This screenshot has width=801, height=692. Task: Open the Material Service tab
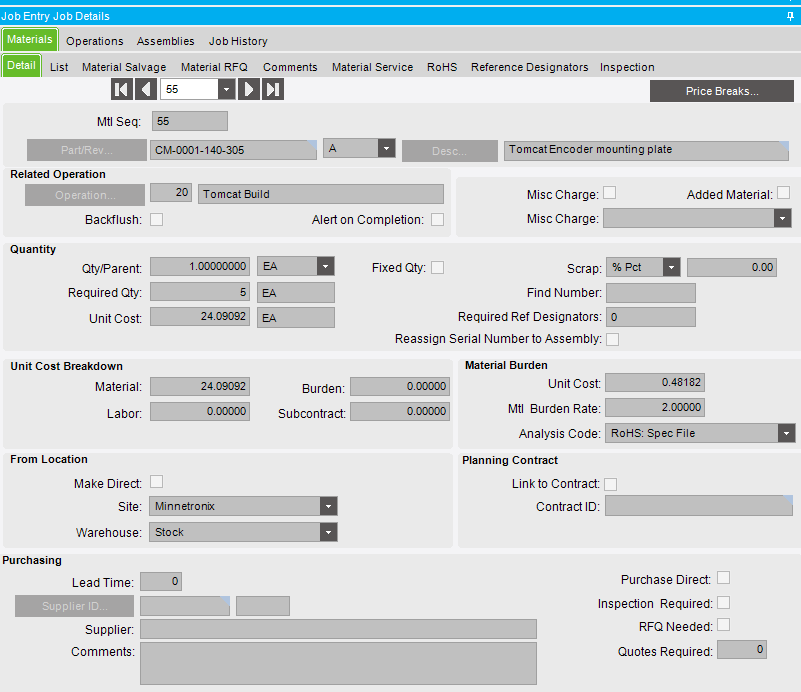[x=372, y=67]
